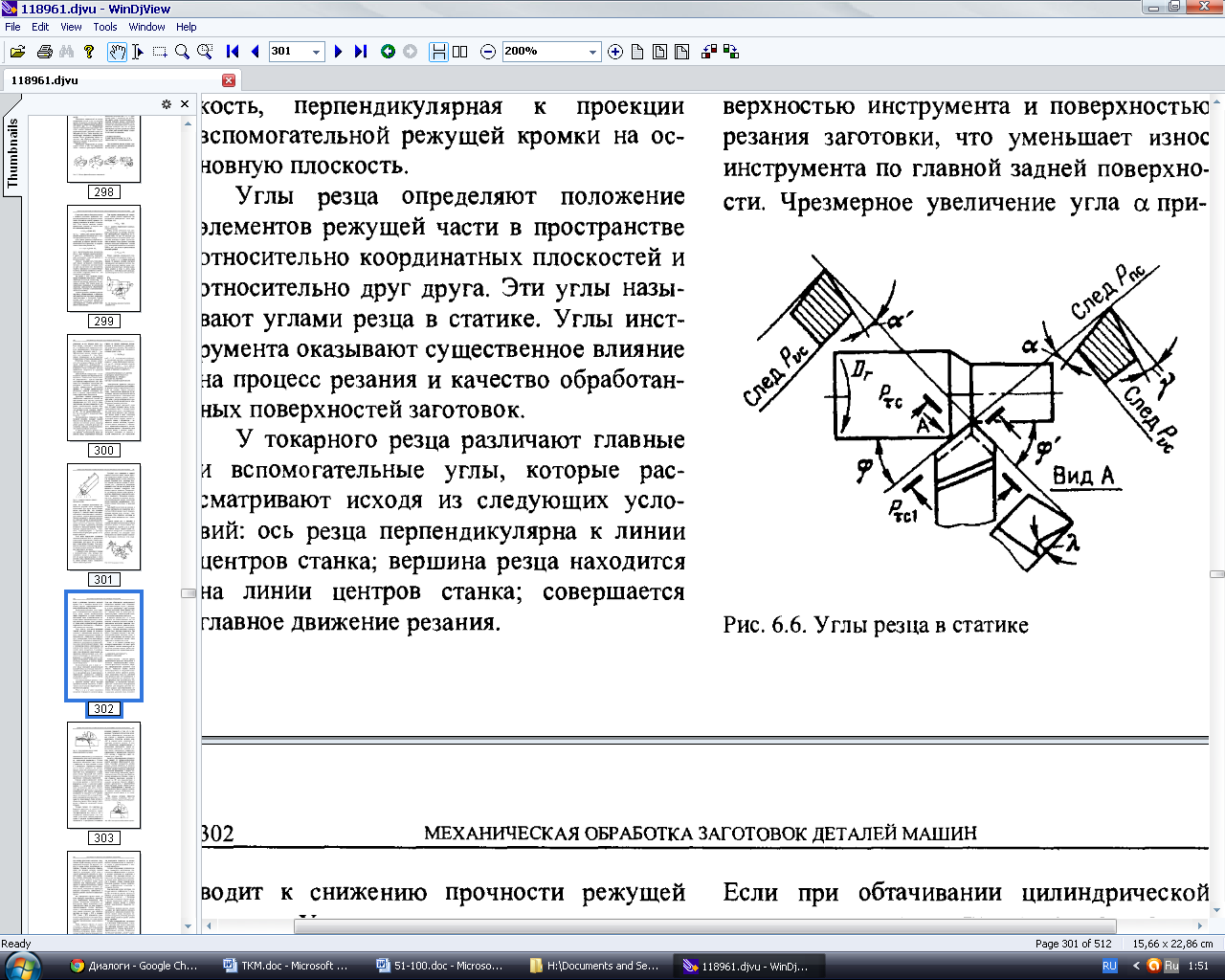Click the yellow question mark Help icon
This screenshot has width=1225, height=980.
pyautogui.click(x=89, y=52)
